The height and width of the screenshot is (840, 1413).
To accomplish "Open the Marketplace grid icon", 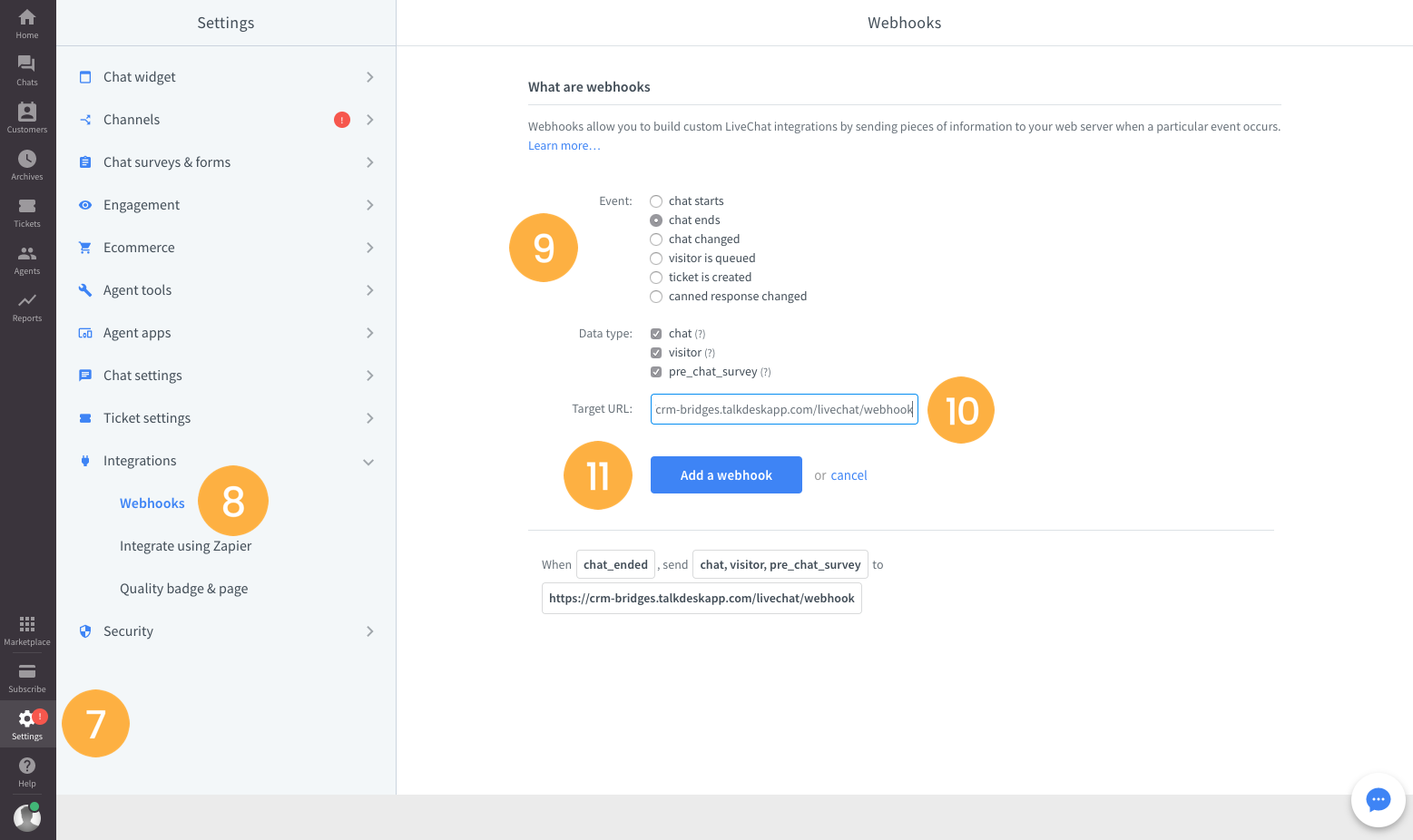I will (27, 623).
